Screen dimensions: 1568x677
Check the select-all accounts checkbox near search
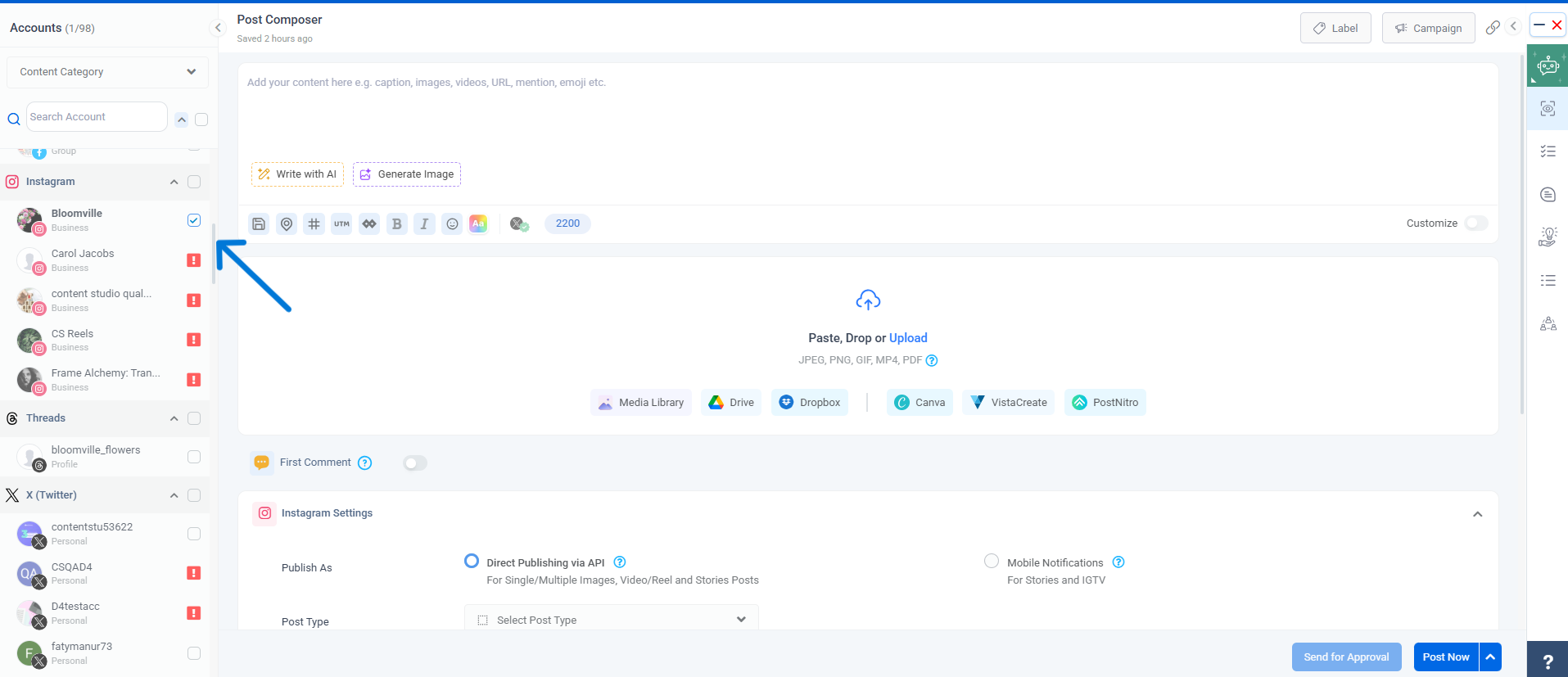point(201,120)
